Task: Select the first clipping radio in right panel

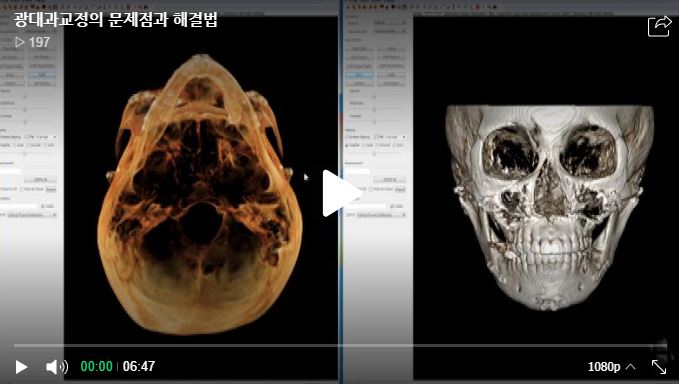Action: [x=347, y=145]
